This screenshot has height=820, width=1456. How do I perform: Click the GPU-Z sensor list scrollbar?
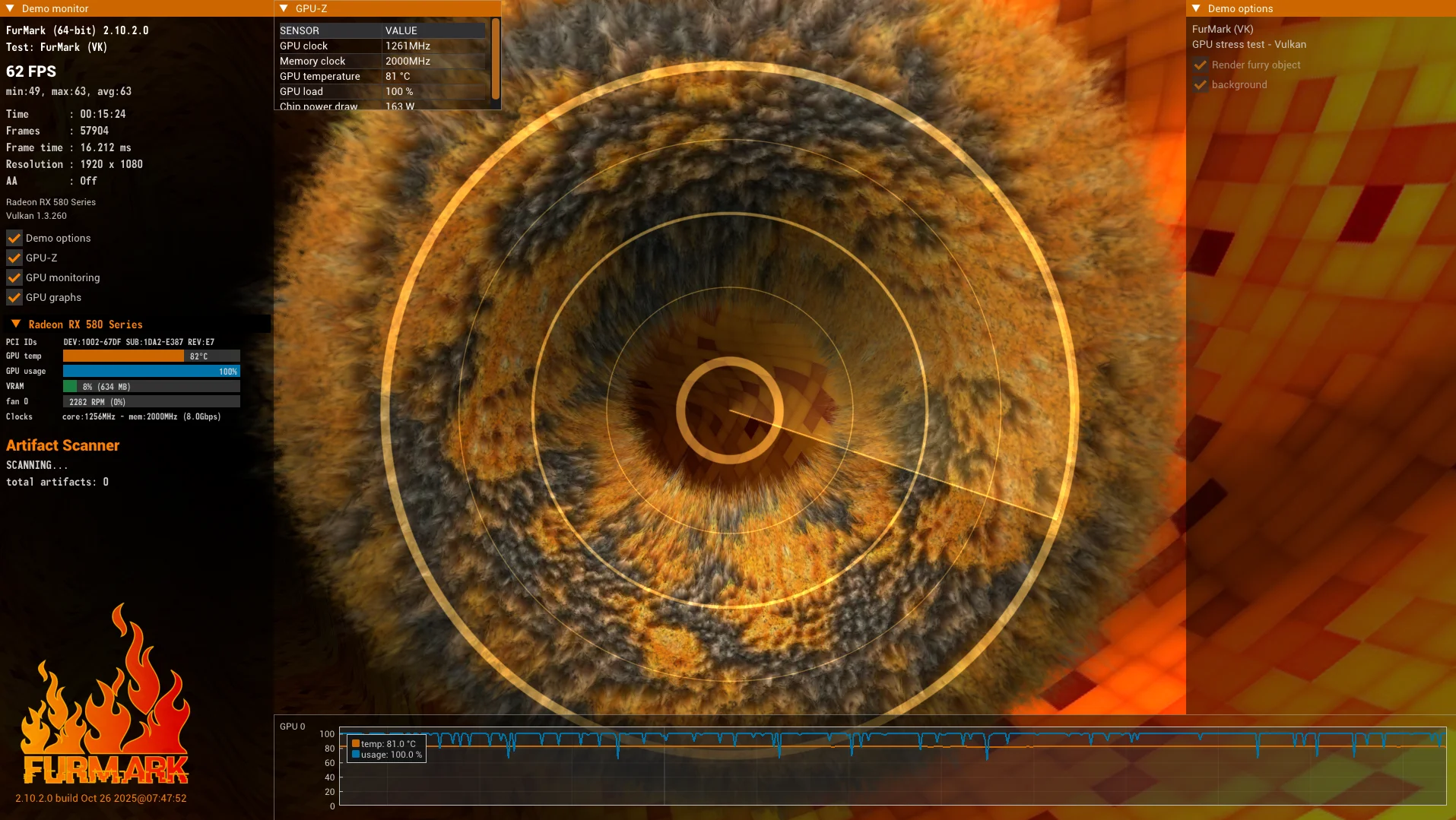496,59
